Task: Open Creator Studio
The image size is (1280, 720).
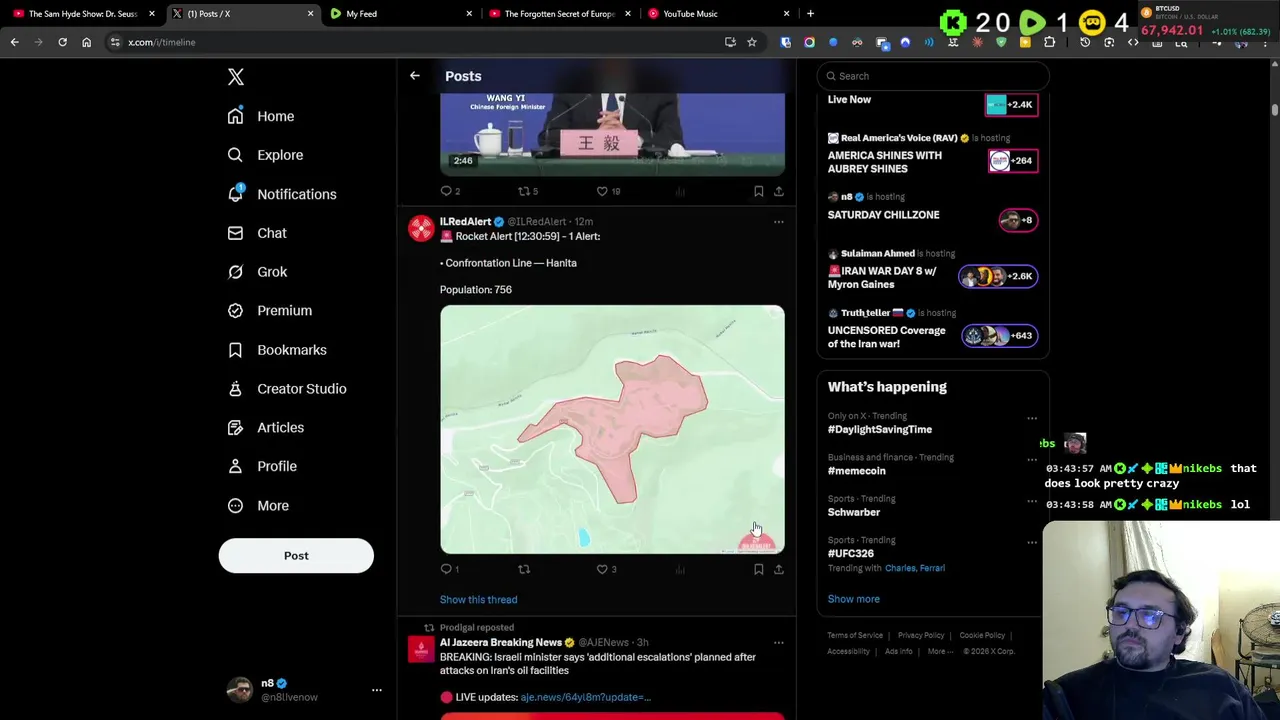Action: [x=287, y=389]
